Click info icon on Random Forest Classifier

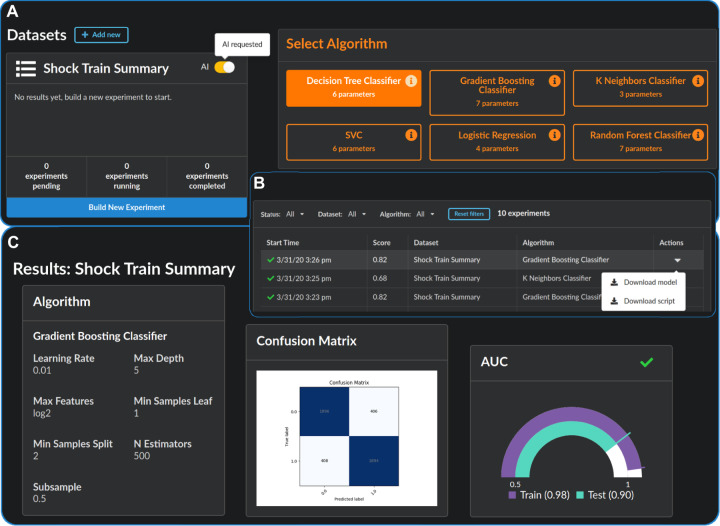pyautogui.click(x=697, y=135)
